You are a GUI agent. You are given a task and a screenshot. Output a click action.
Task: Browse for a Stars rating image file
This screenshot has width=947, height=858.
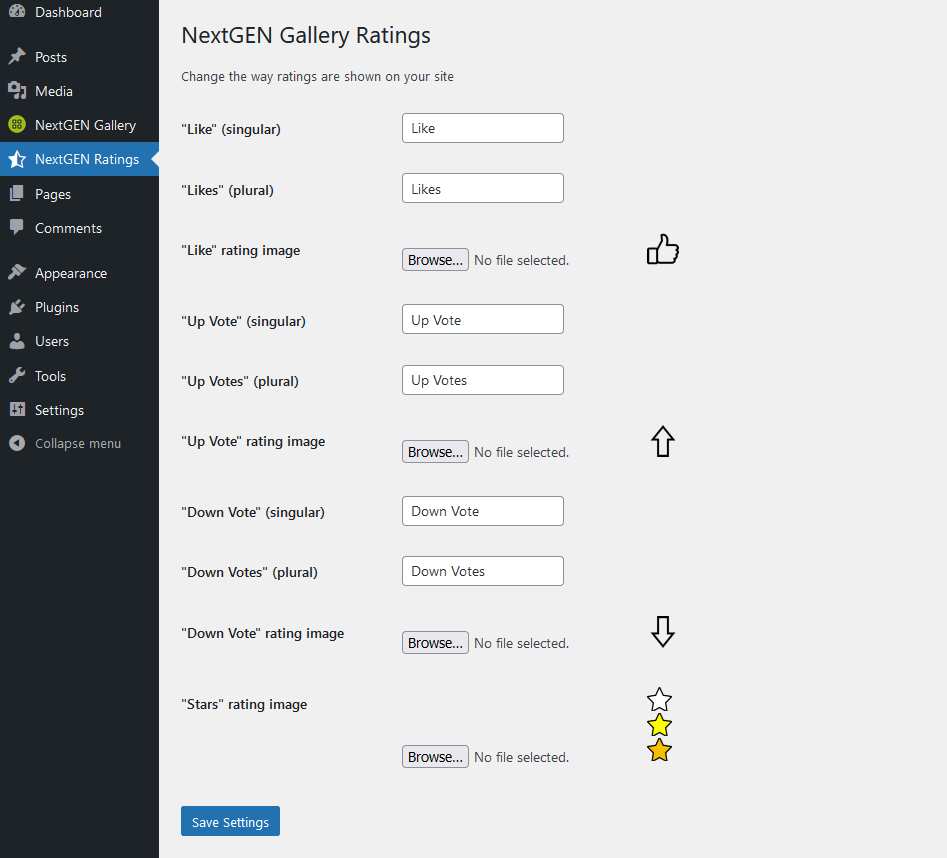(435, 757)
